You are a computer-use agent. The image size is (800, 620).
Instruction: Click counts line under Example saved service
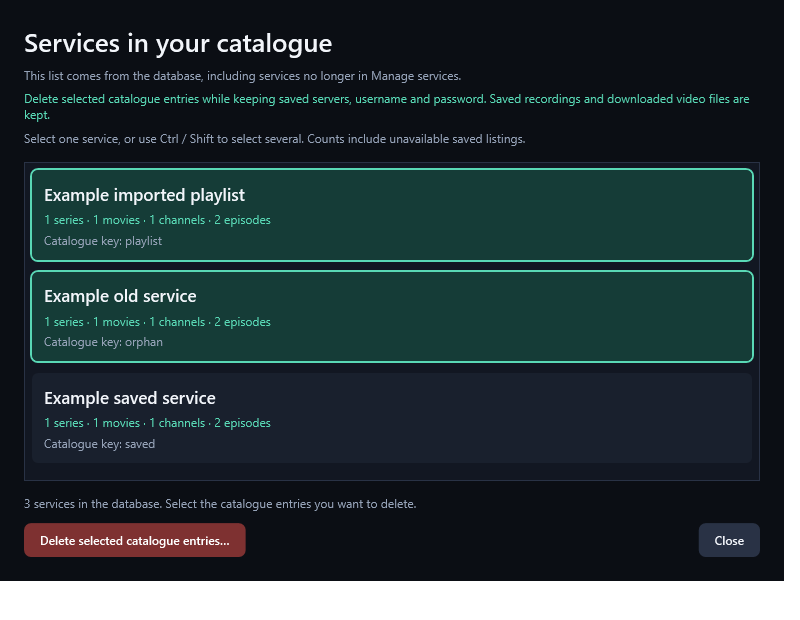(157, 423)
